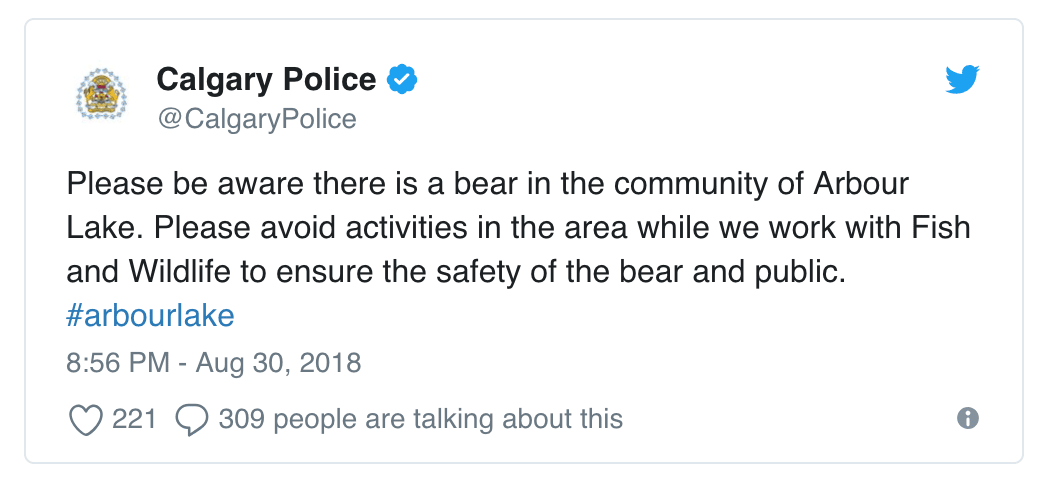The height and width of the screenshot is (488, 1056).
Task: Follow the #arbourlake hashtag link
Action: [x=150, y=315]
